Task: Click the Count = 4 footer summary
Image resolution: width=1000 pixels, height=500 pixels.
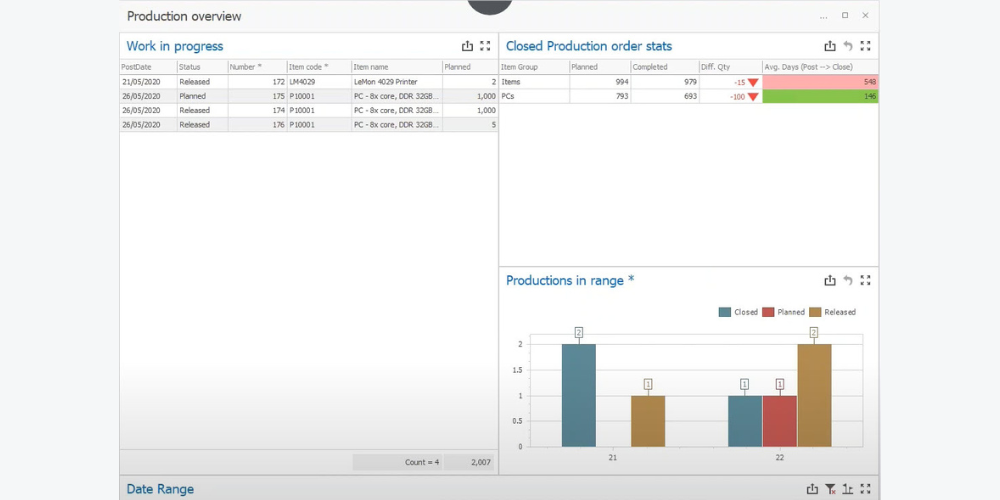Action: coord(397,462)
